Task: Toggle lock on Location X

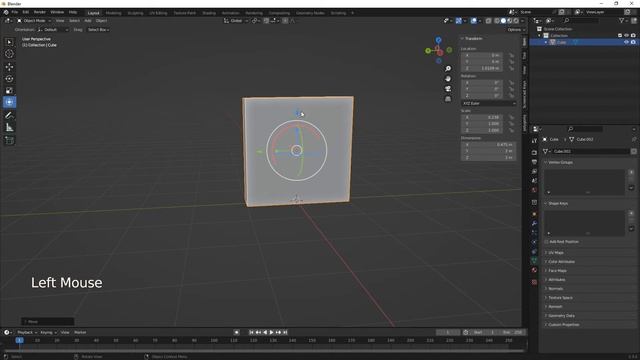Action: coord(511,55)
